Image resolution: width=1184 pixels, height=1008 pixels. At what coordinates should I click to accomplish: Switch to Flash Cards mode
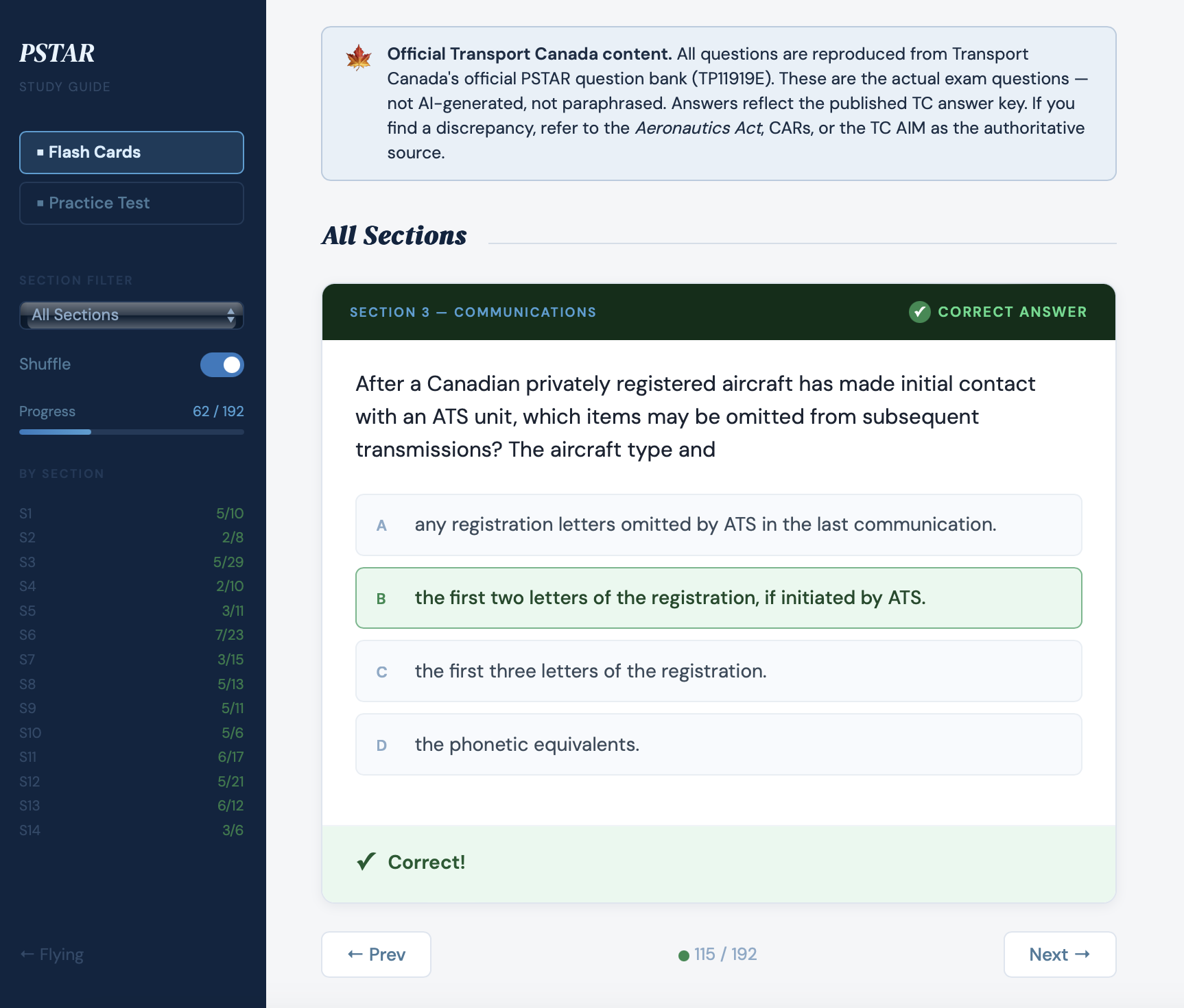132,152
